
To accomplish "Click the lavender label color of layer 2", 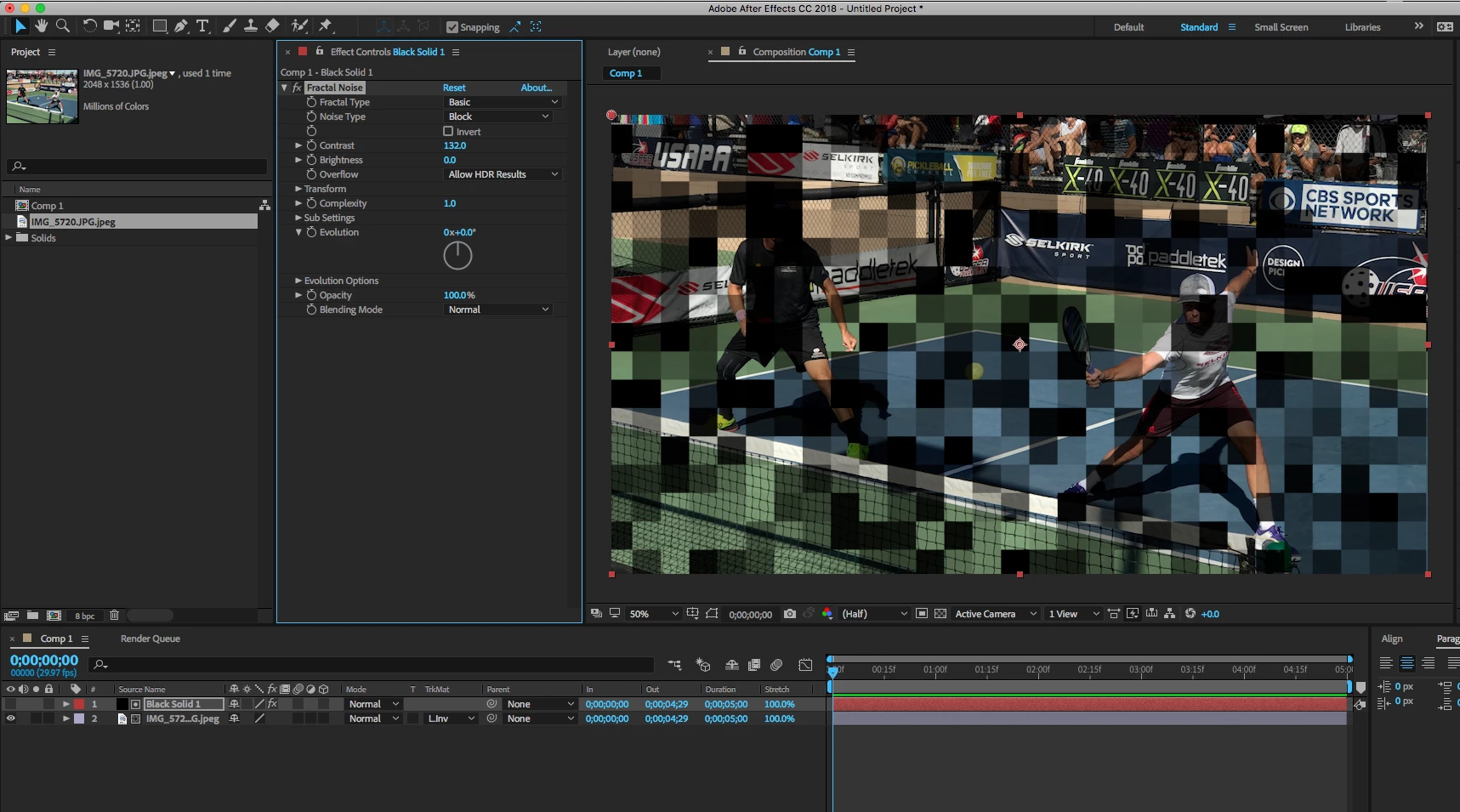I will (x=79, y=718).
